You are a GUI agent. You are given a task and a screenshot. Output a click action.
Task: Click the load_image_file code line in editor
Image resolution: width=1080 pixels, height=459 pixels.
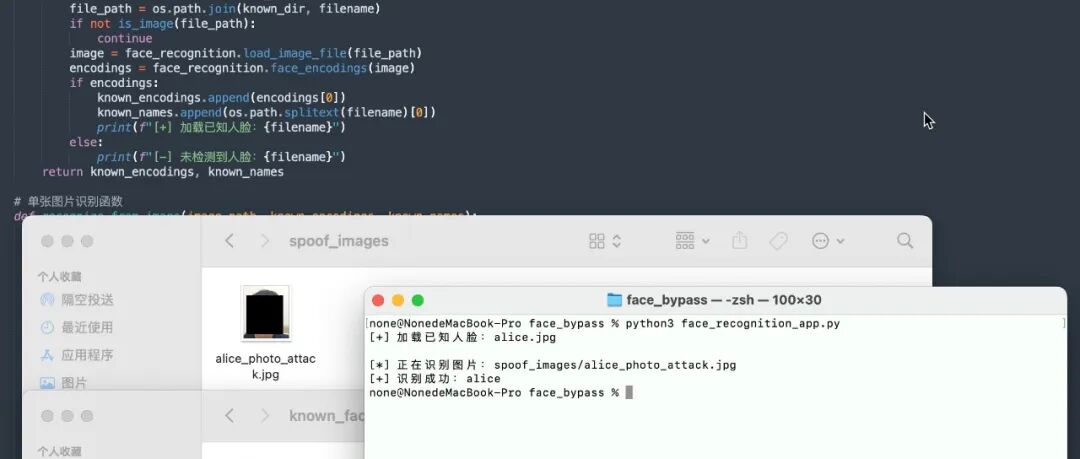(x=245, y=53)
